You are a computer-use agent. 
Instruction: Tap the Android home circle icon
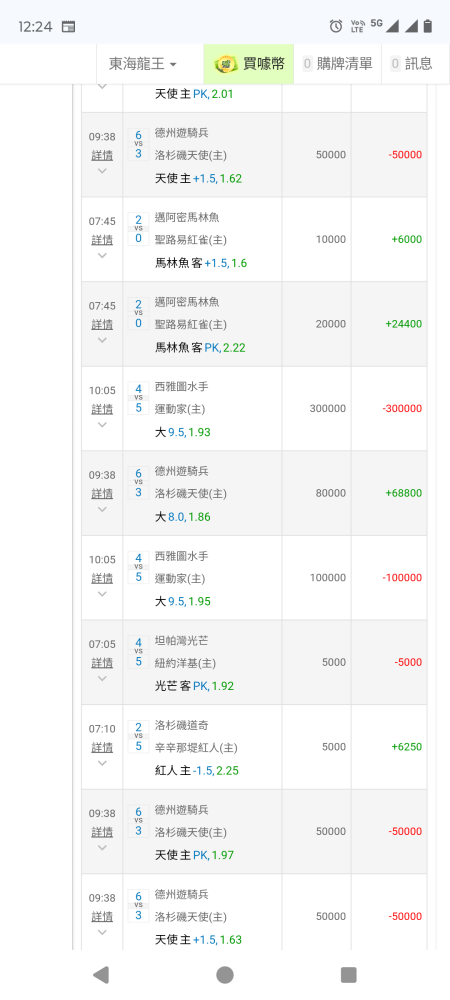pos(224,974)
